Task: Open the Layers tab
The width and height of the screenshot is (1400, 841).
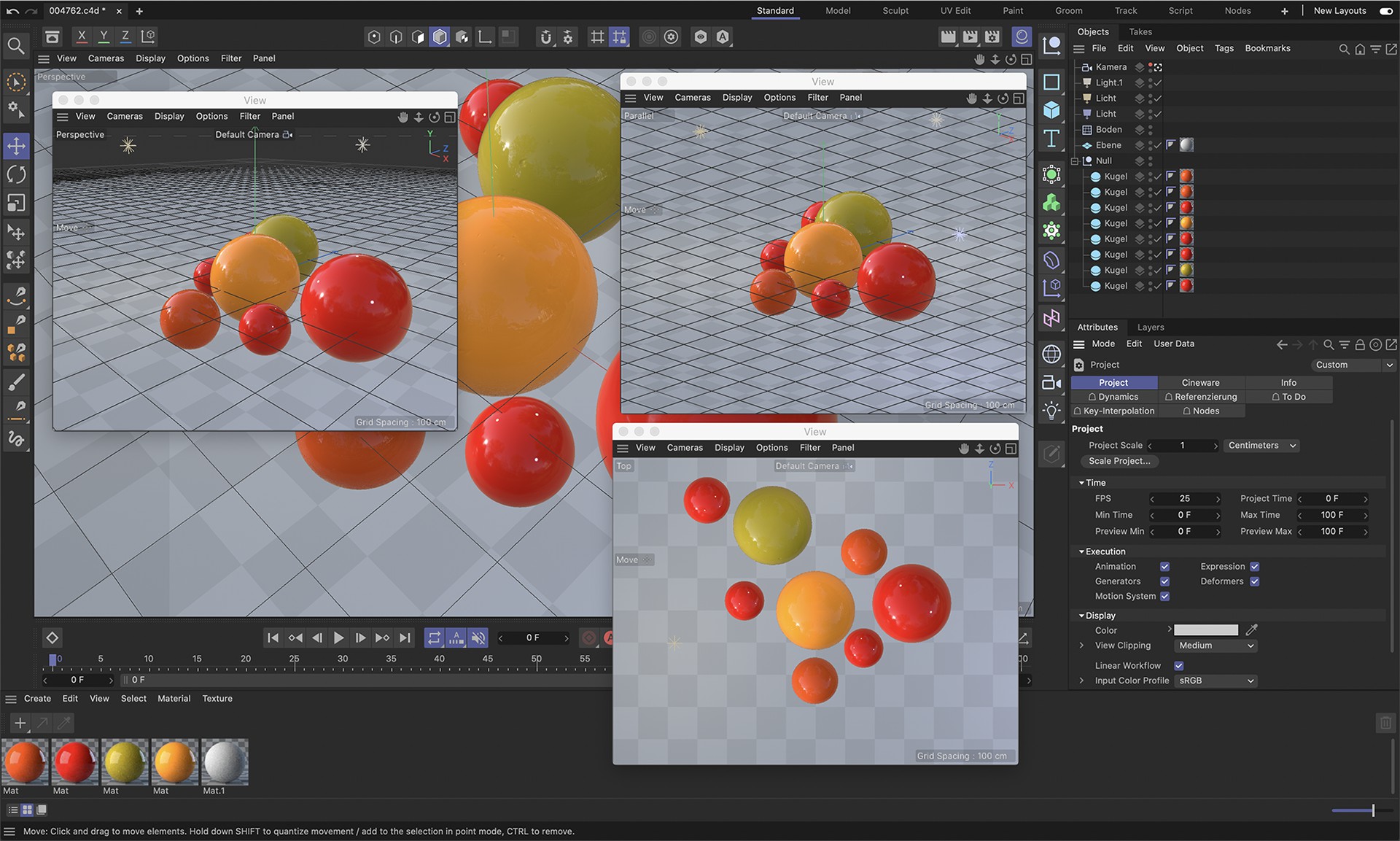Action: [x=1151, y=328]
